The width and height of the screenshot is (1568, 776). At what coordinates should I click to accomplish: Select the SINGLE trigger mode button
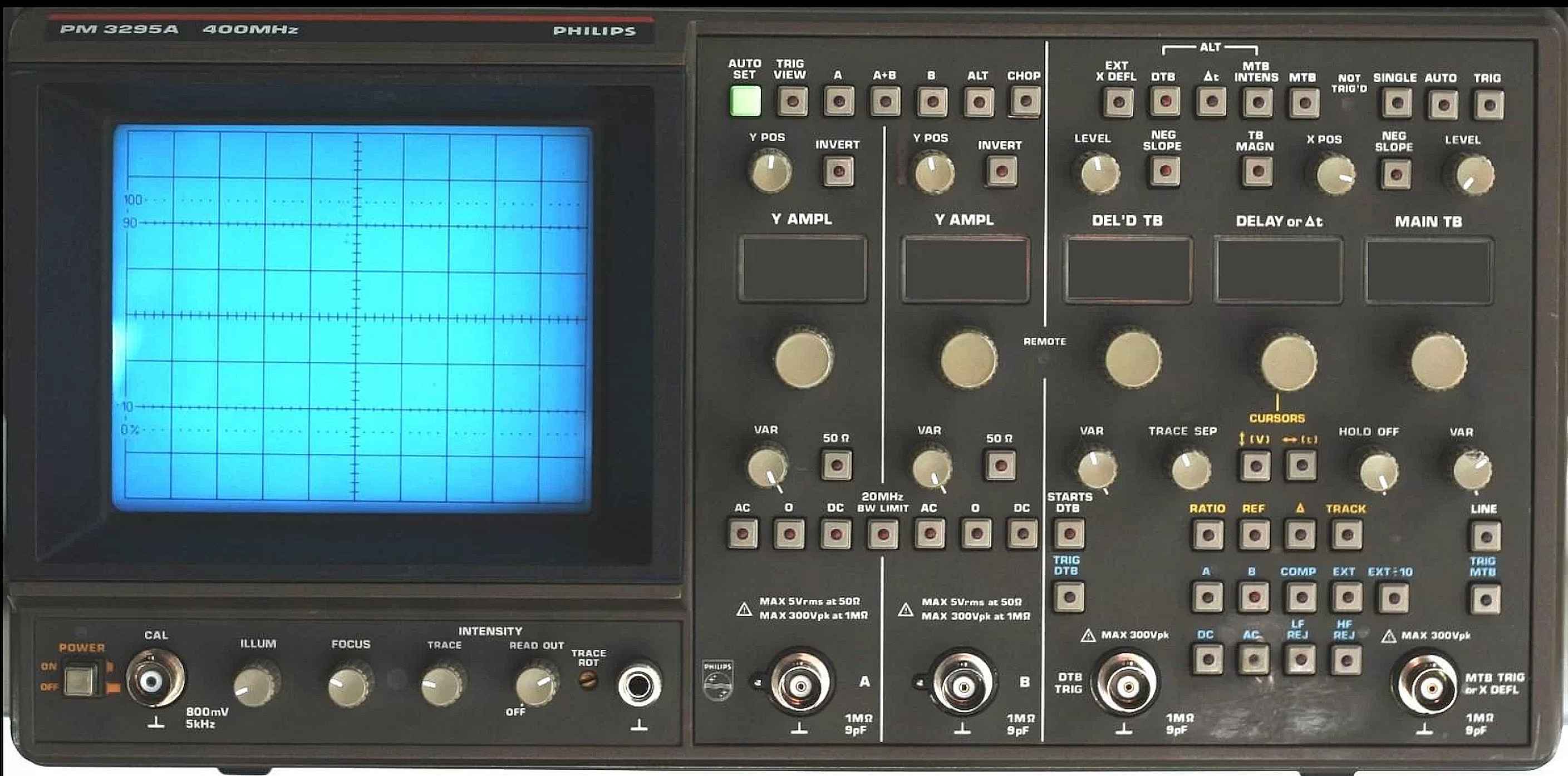point(1397,103)
